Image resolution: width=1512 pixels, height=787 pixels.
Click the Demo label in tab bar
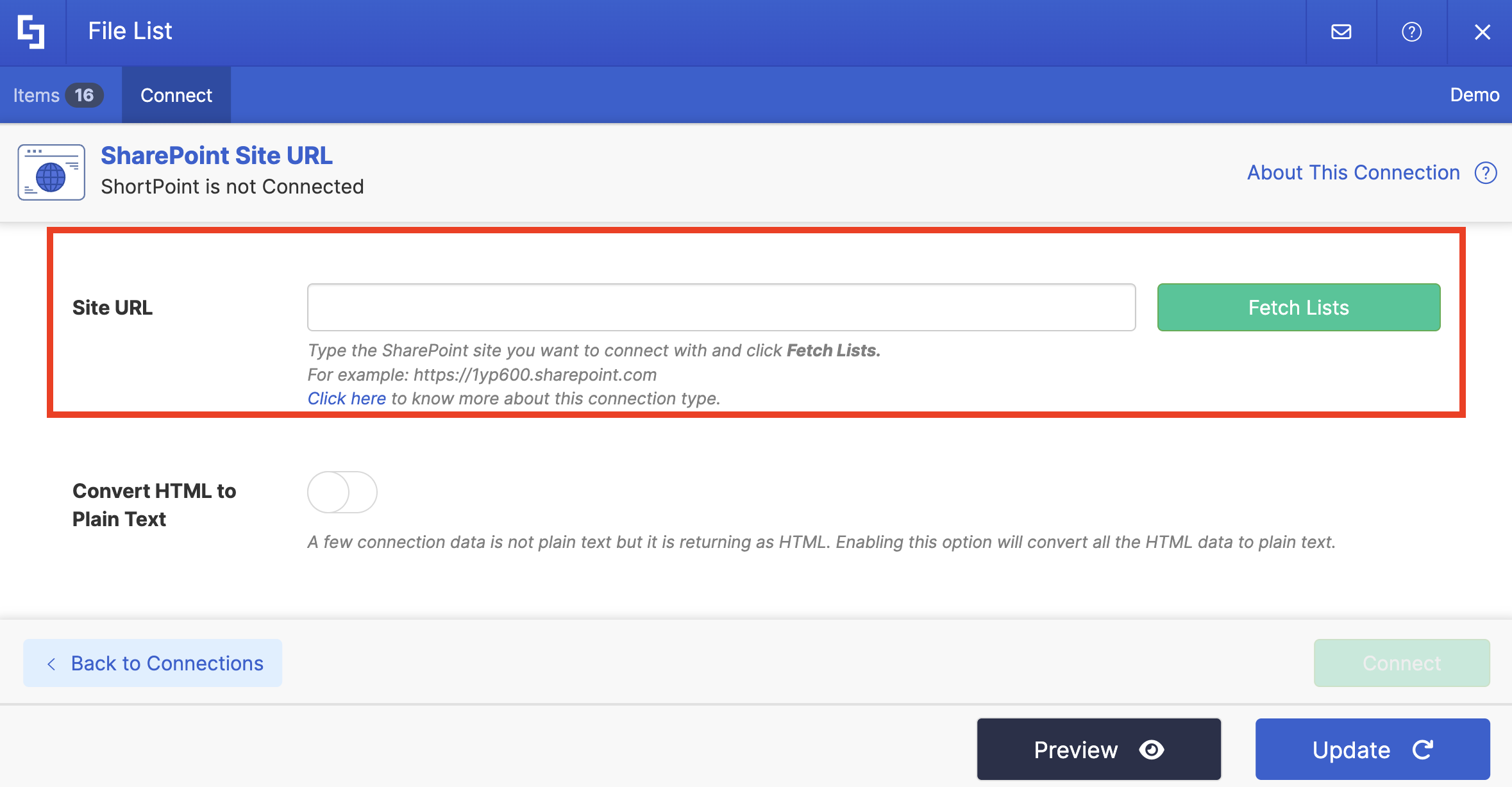point(1474,95)
